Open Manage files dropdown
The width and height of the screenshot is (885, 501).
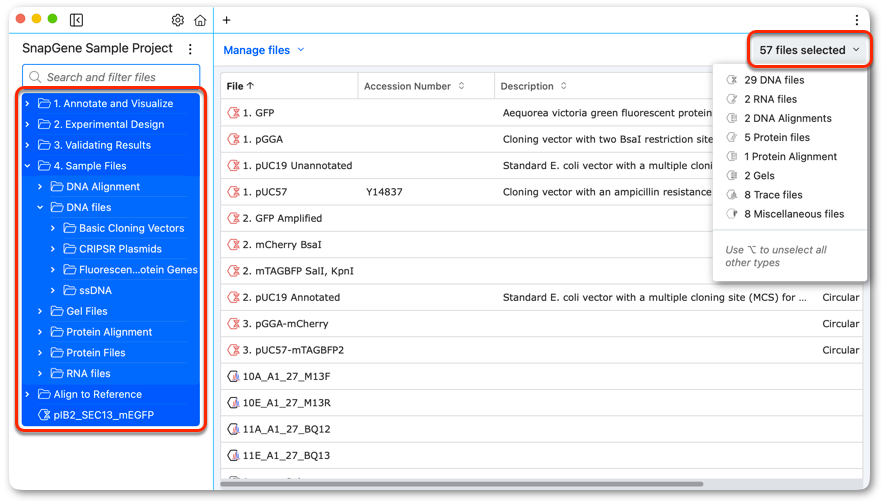pos(264,50)
